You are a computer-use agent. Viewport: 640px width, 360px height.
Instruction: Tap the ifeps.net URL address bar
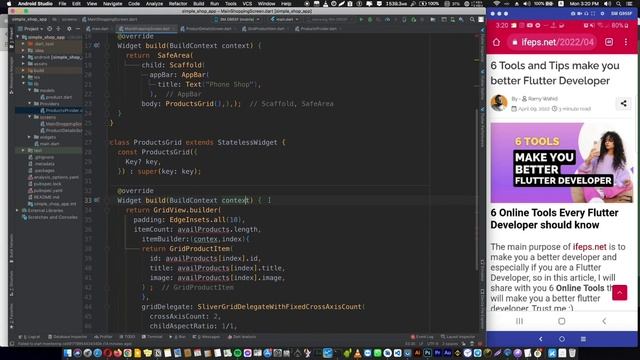point(553,42)
